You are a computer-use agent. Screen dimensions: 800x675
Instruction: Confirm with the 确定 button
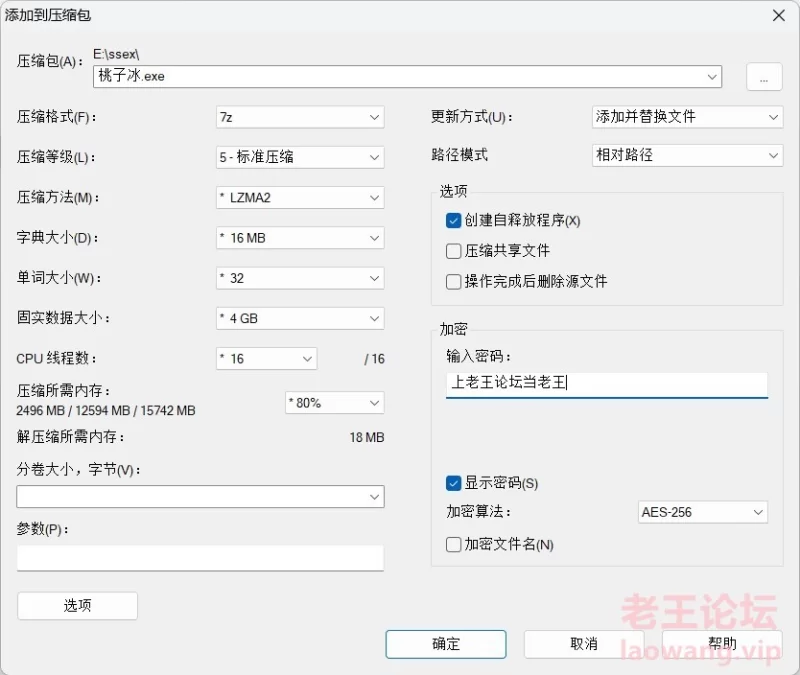(x=446, y=644)
